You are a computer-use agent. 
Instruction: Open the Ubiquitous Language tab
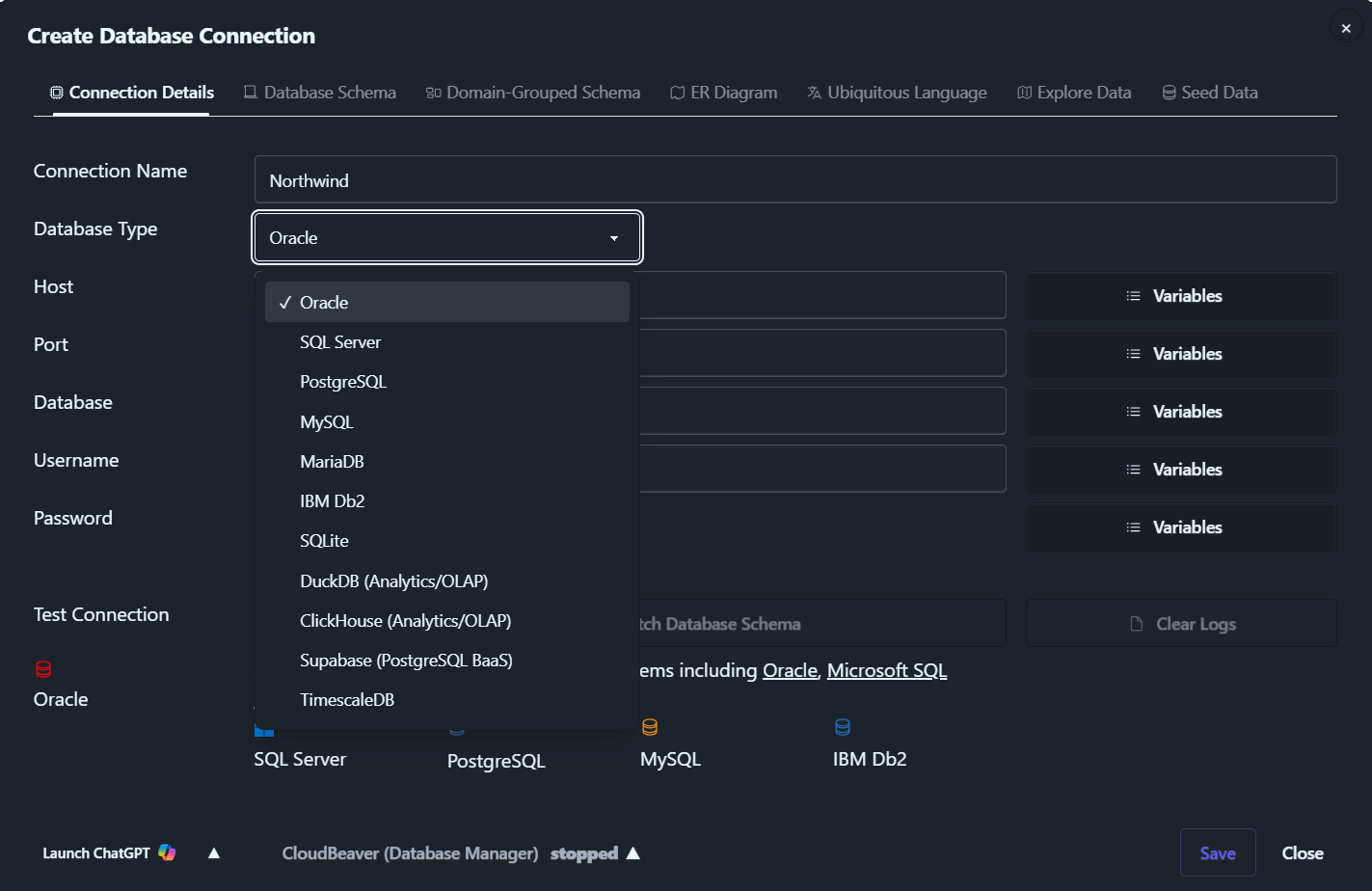[897, 93]
